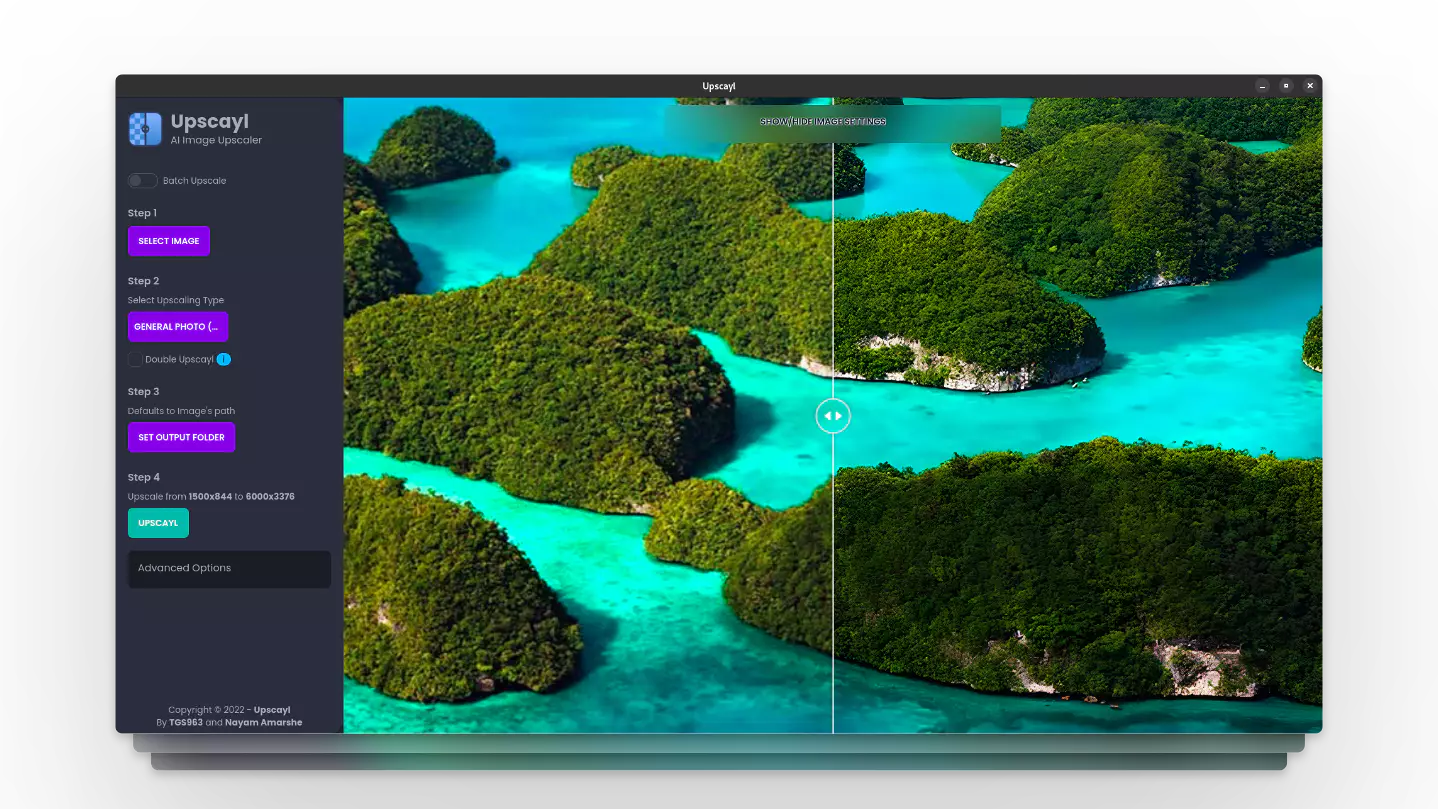Viewport: 1438px width, 809px height.
Task: Start upscaling with the teal Upscayl button
Action: click(x=158, y=523)
